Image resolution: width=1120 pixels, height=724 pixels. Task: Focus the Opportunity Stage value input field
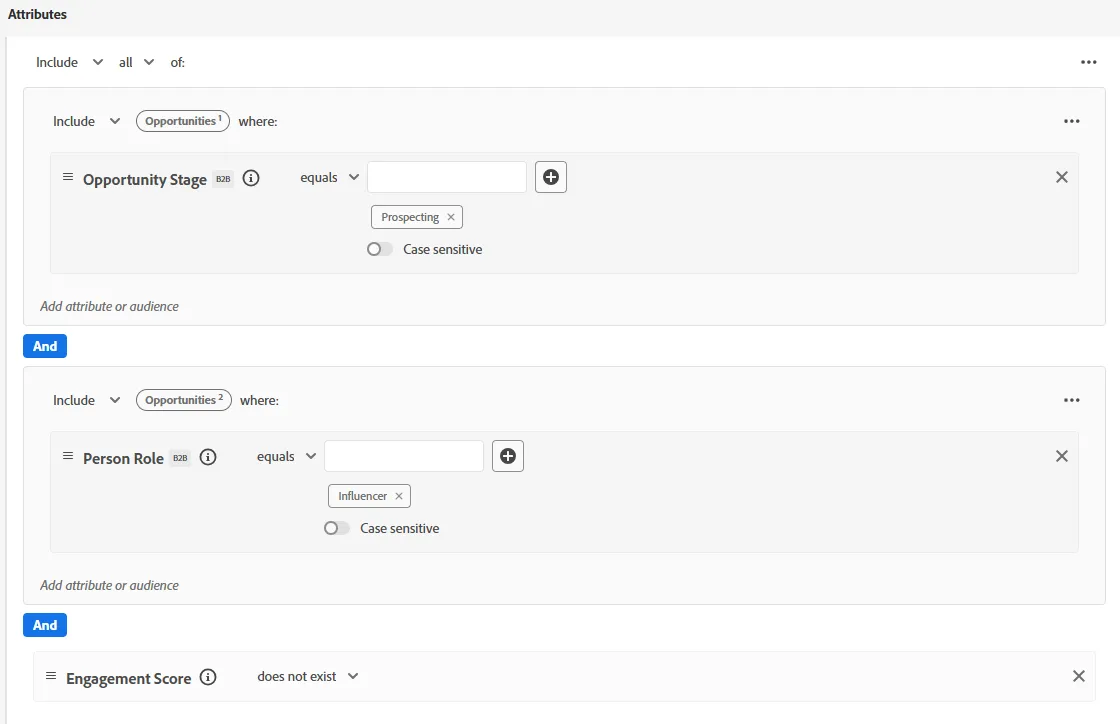(x=447, y=177)
